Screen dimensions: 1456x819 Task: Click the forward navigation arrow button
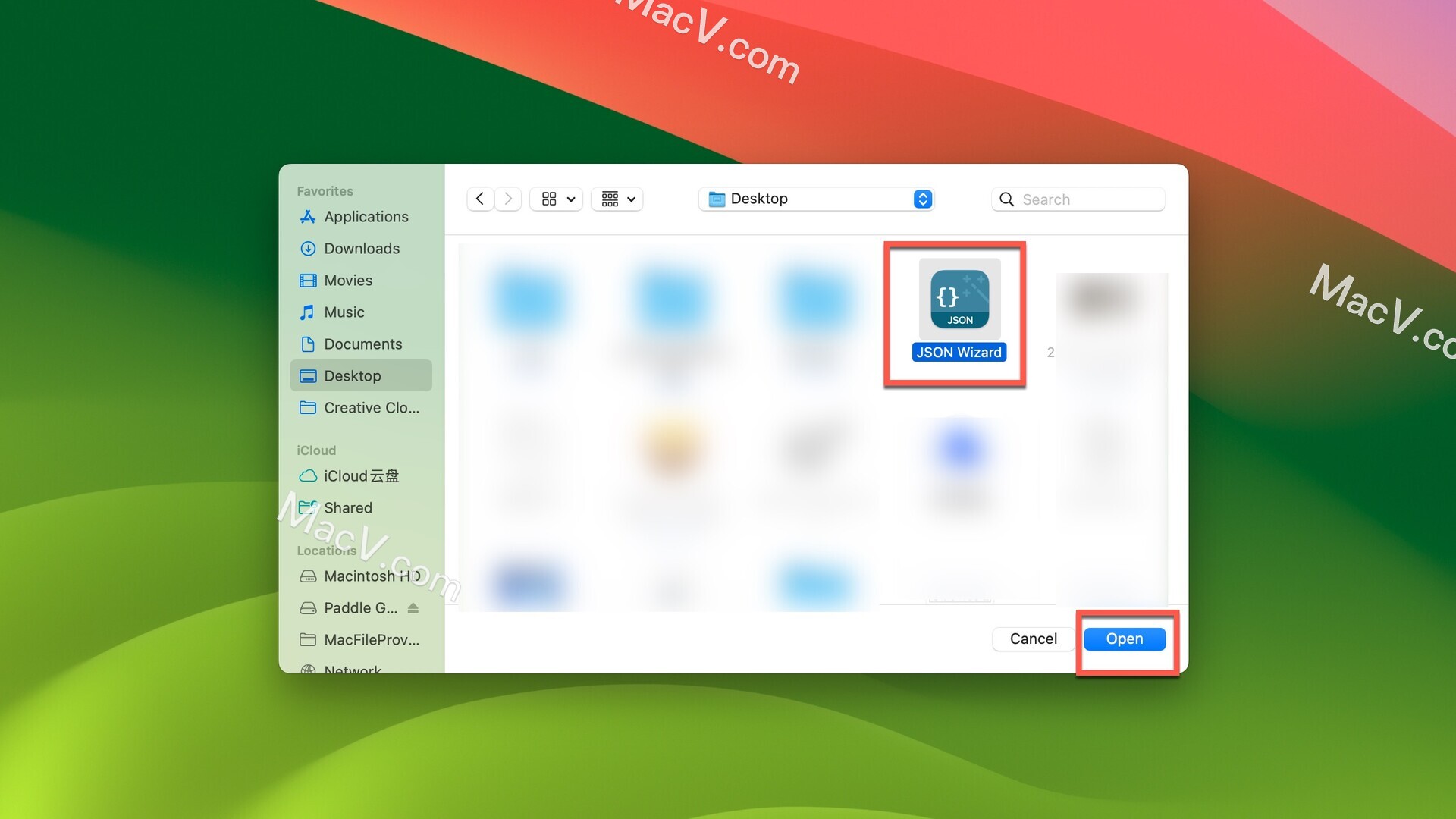click(x=508, y=198)
